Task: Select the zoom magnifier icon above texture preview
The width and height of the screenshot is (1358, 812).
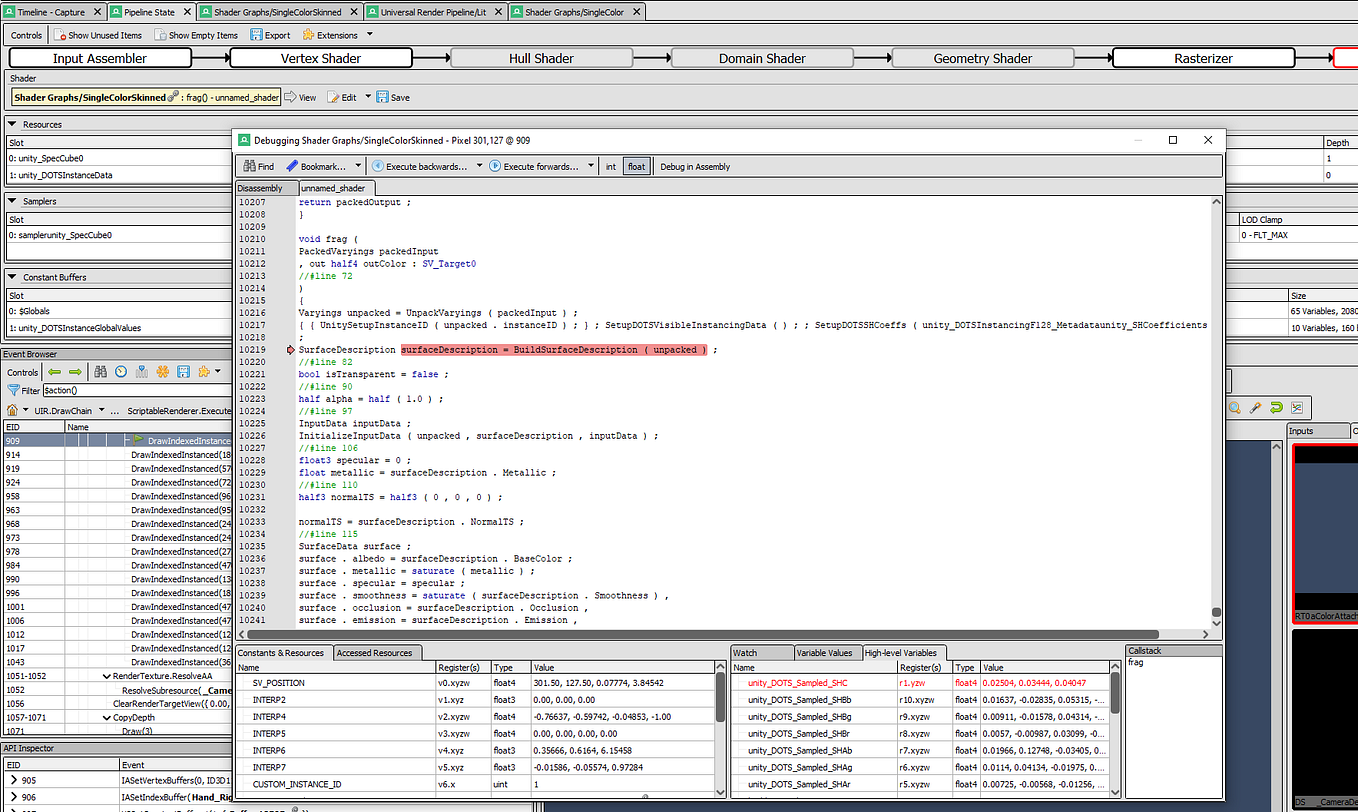Action: coord(1235,408)
